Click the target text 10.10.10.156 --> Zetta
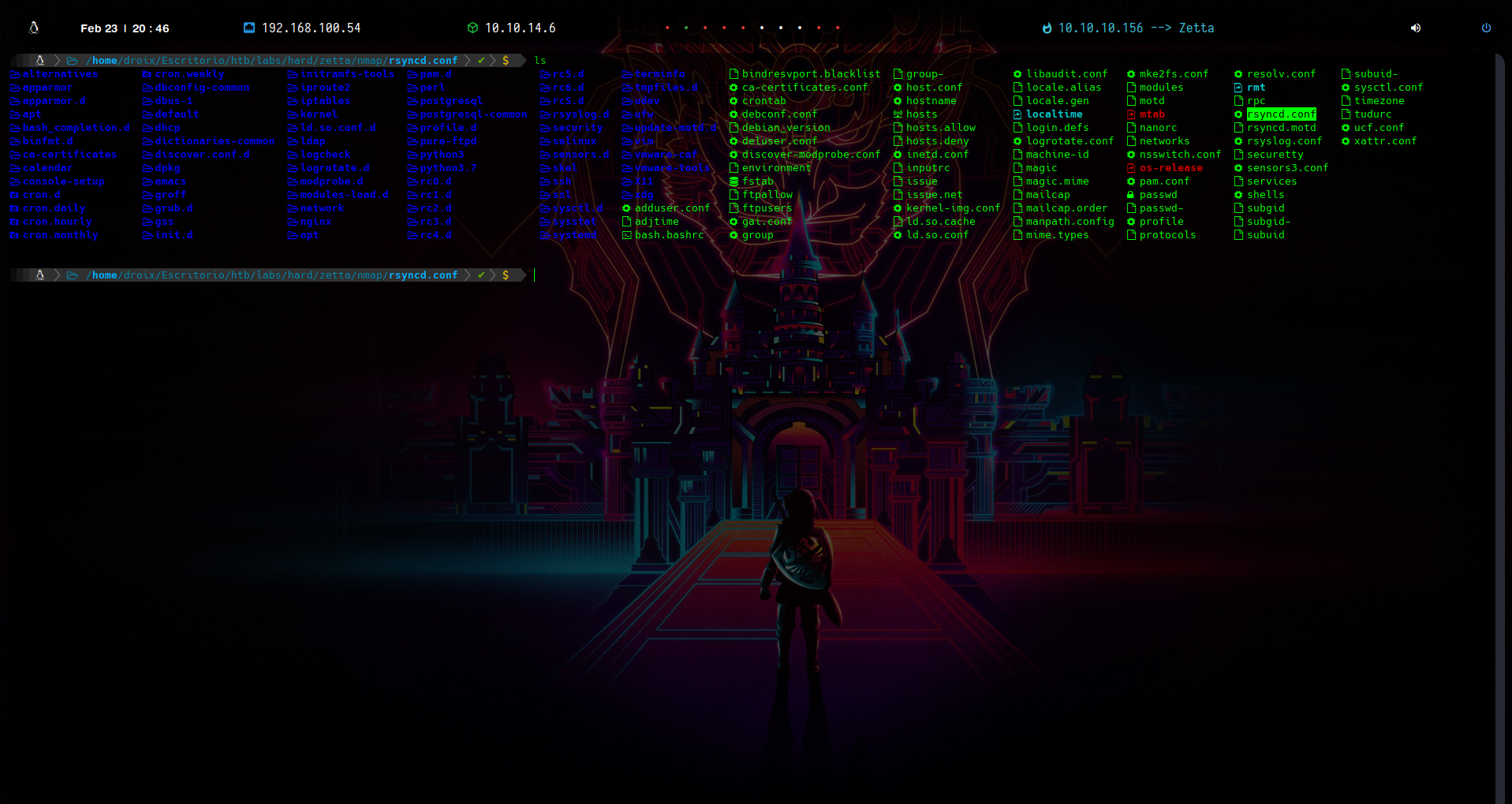 click(1136, 28)
